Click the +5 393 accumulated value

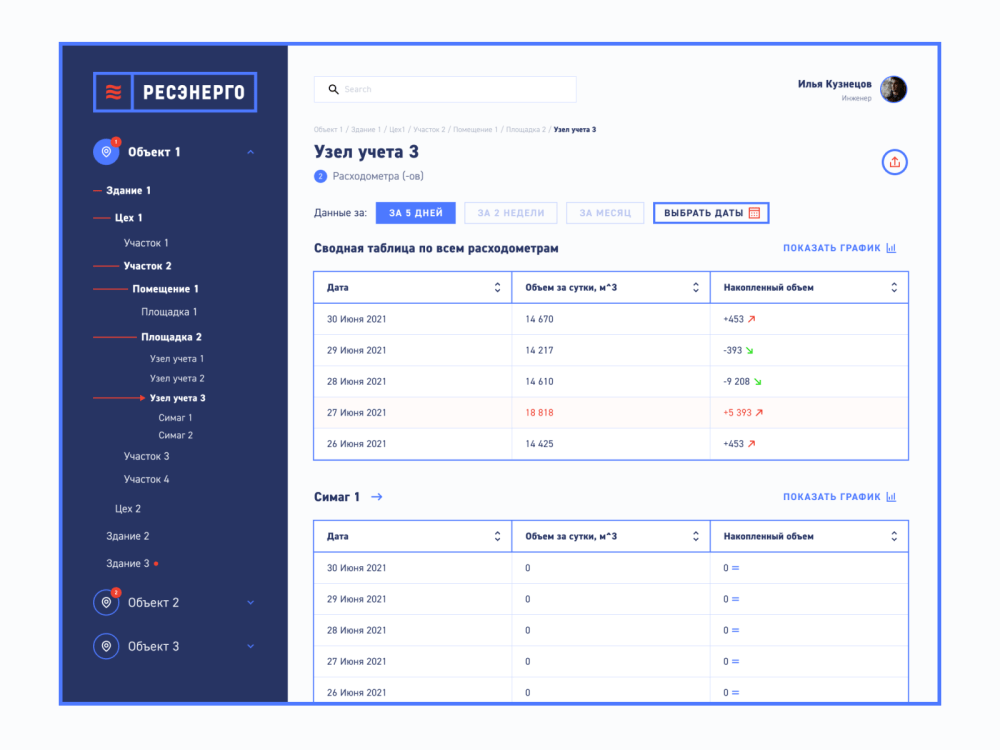click(x=737, y=413)
